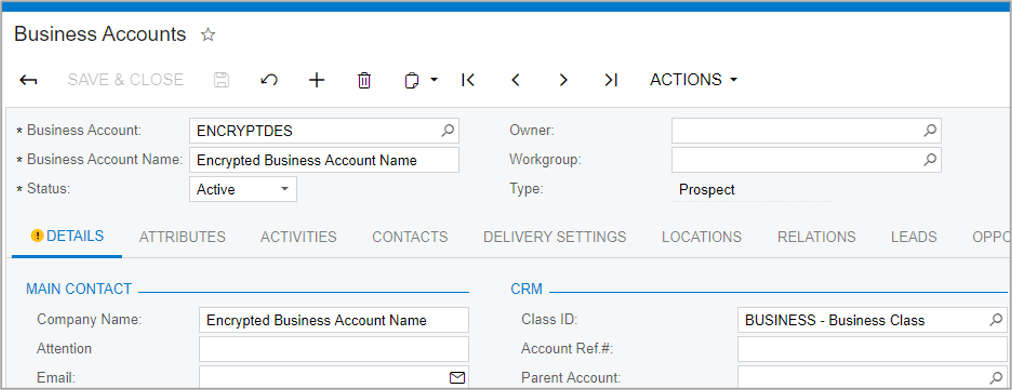Go back using the left arrow icon
1012x390 pixels.
pos(28,80)
